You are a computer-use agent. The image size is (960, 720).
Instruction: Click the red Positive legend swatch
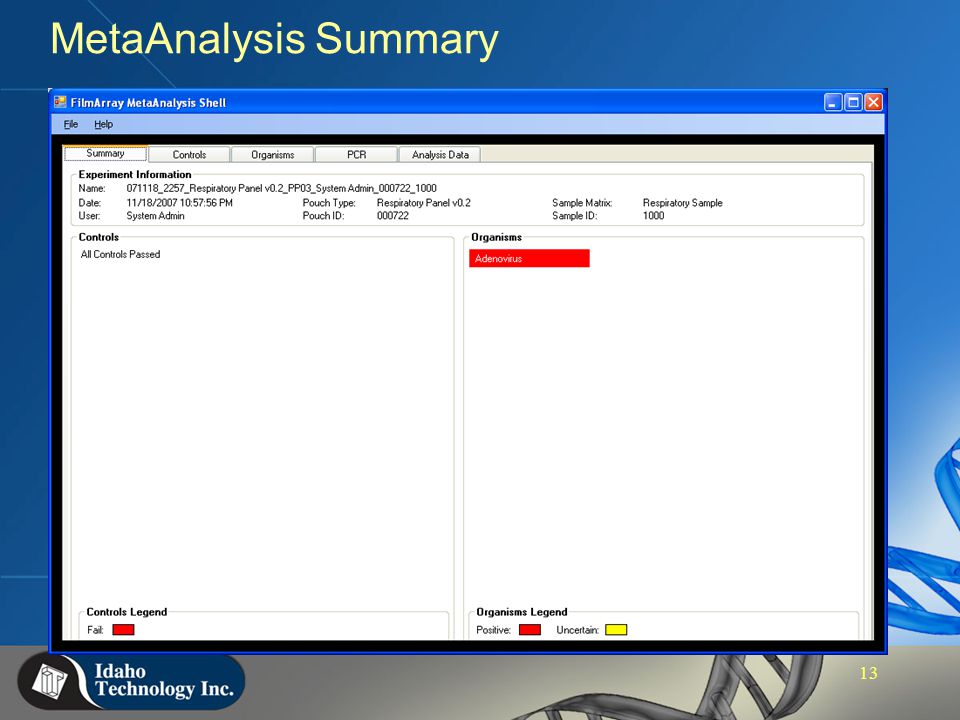[x=530, y=629]
